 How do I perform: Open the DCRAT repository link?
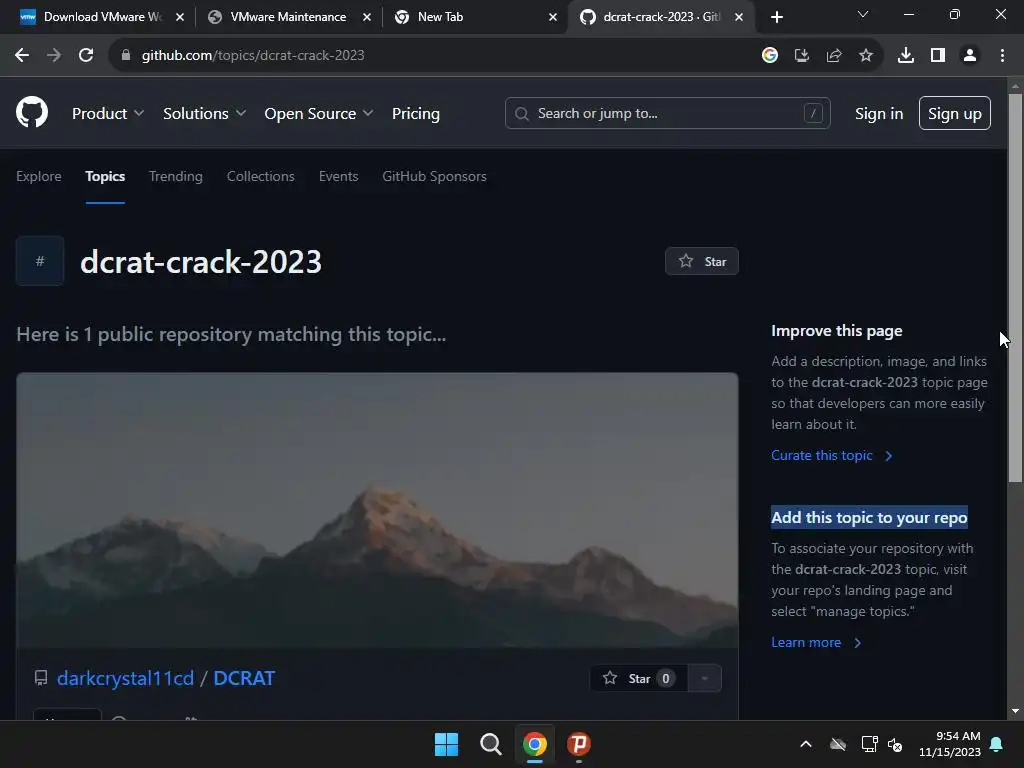[244, 678]
